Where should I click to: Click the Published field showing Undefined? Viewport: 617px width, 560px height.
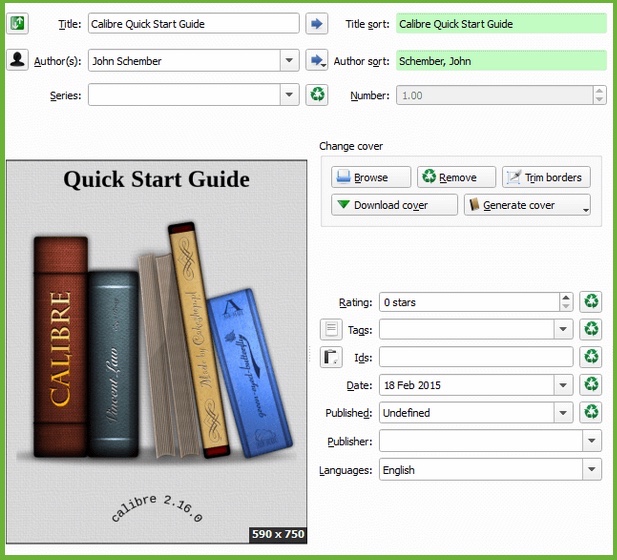(467, 412)
